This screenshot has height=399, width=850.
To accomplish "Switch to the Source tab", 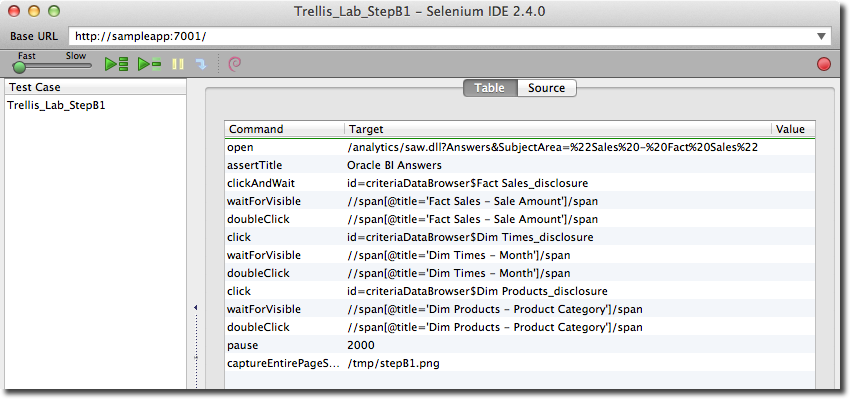I will [x=546, y=88].
